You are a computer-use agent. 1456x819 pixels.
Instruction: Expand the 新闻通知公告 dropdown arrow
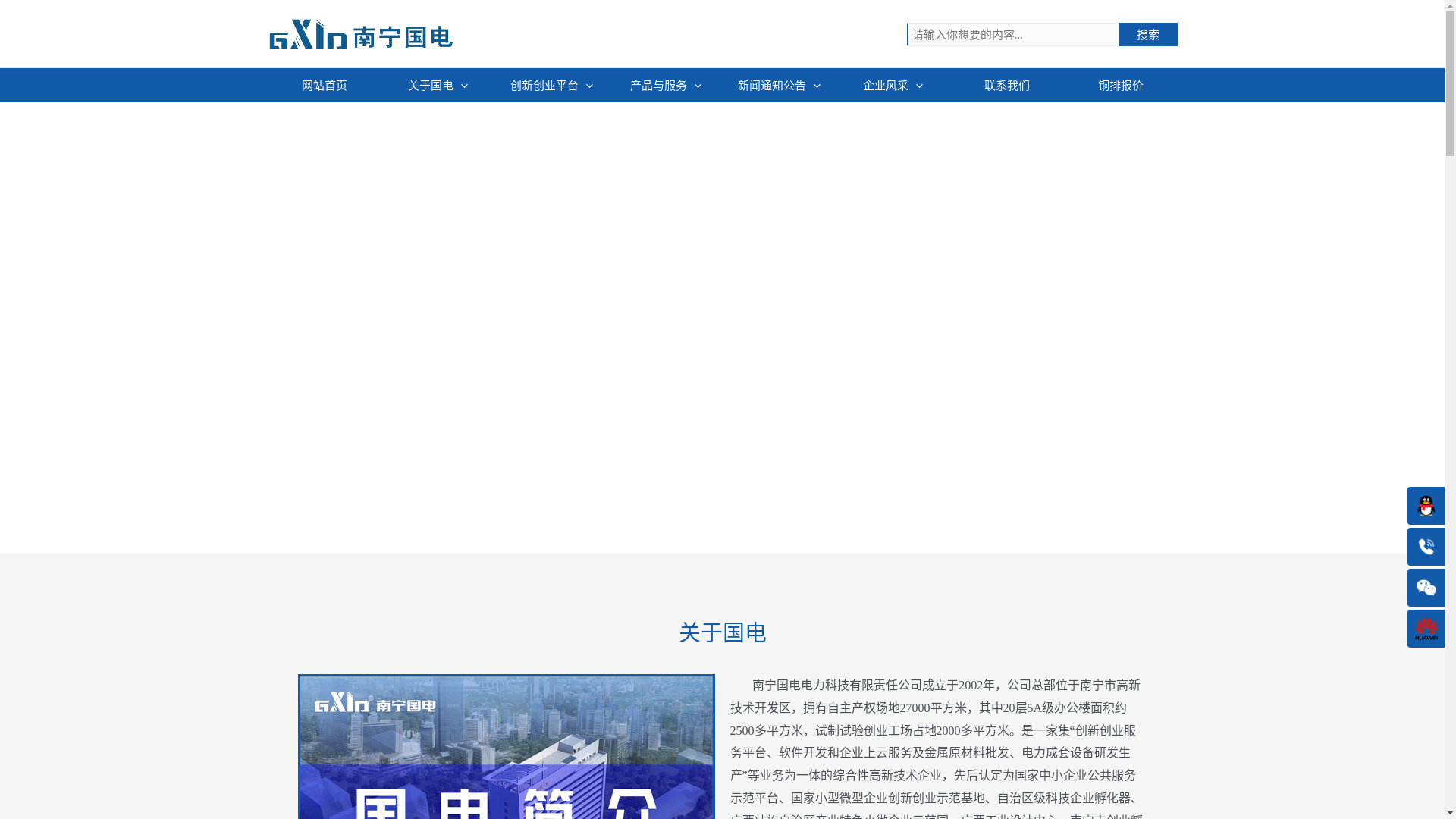click(x=817, y=86)
